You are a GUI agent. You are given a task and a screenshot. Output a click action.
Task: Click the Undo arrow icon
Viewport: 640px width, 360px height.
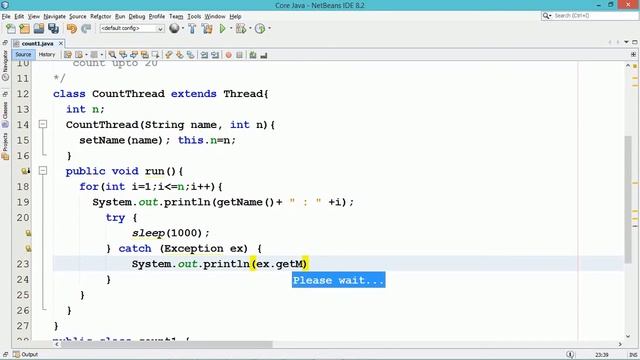coord(72,29)
